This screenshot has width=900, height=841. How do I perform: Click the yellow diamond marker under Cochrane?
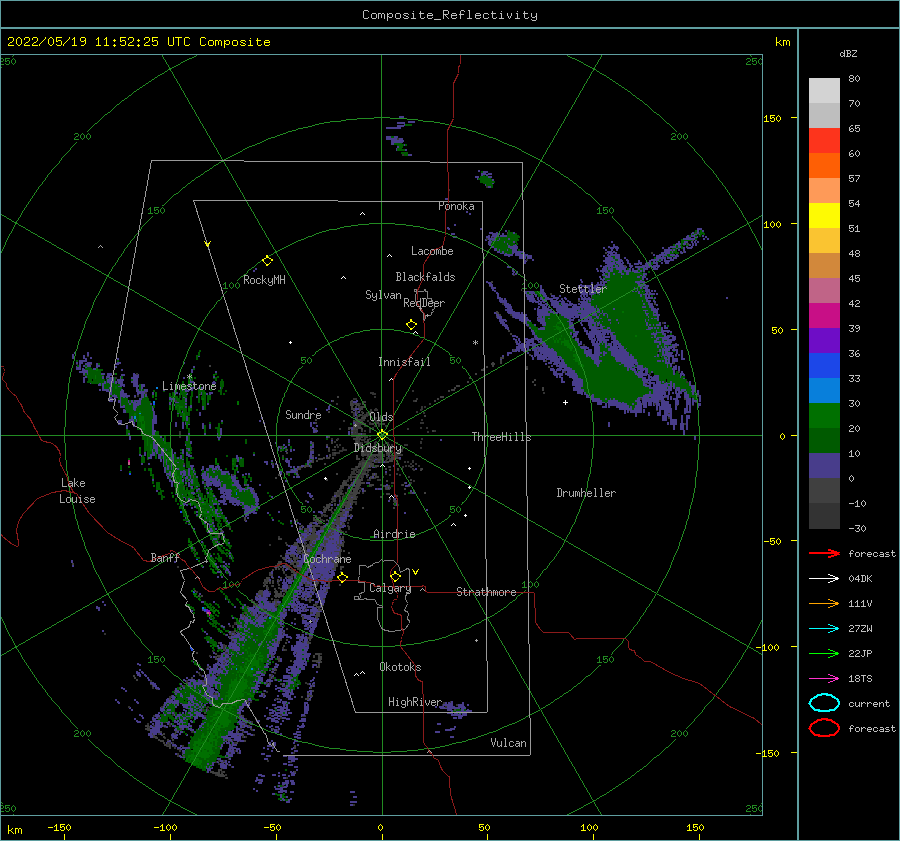(343, 577)
